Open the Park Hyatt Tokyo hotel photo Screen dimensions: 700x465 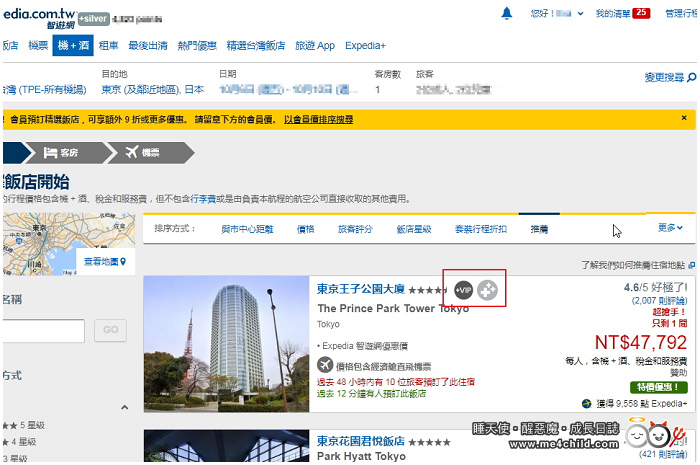(226, 446)
